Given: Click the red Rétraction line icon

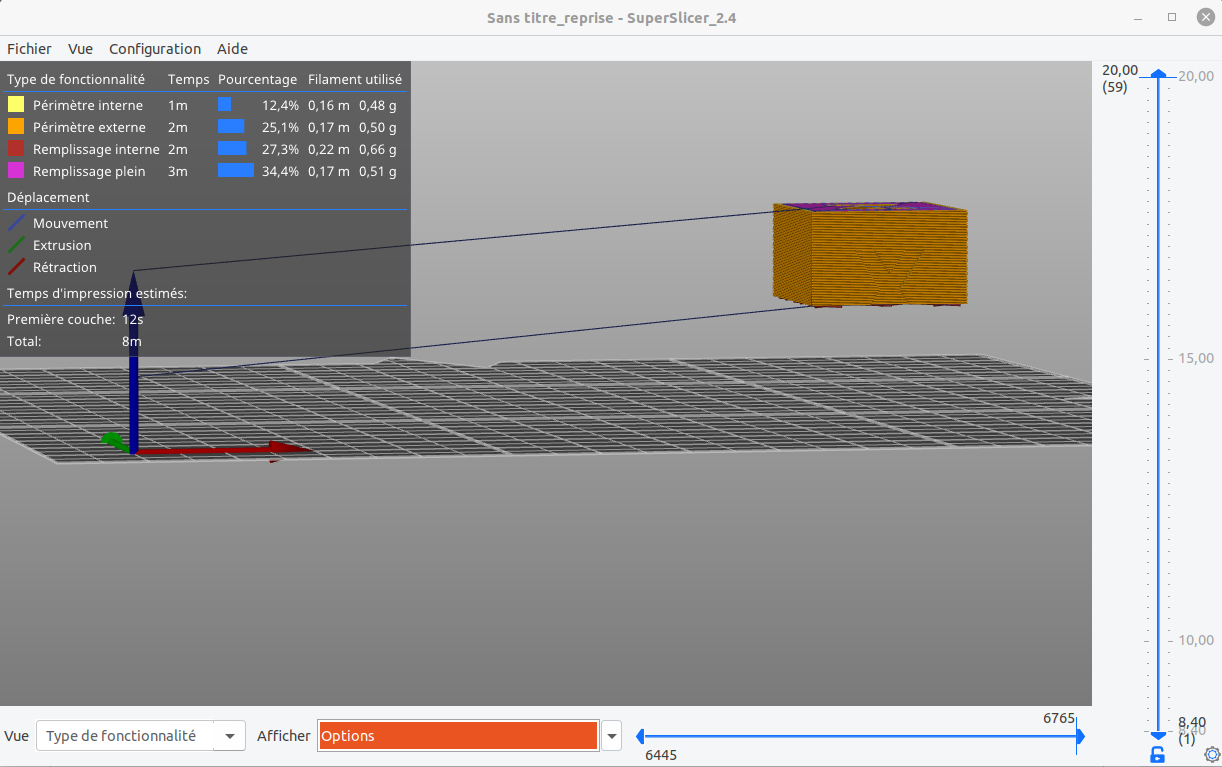Looking at the screenshot, I should coord(16,267).
